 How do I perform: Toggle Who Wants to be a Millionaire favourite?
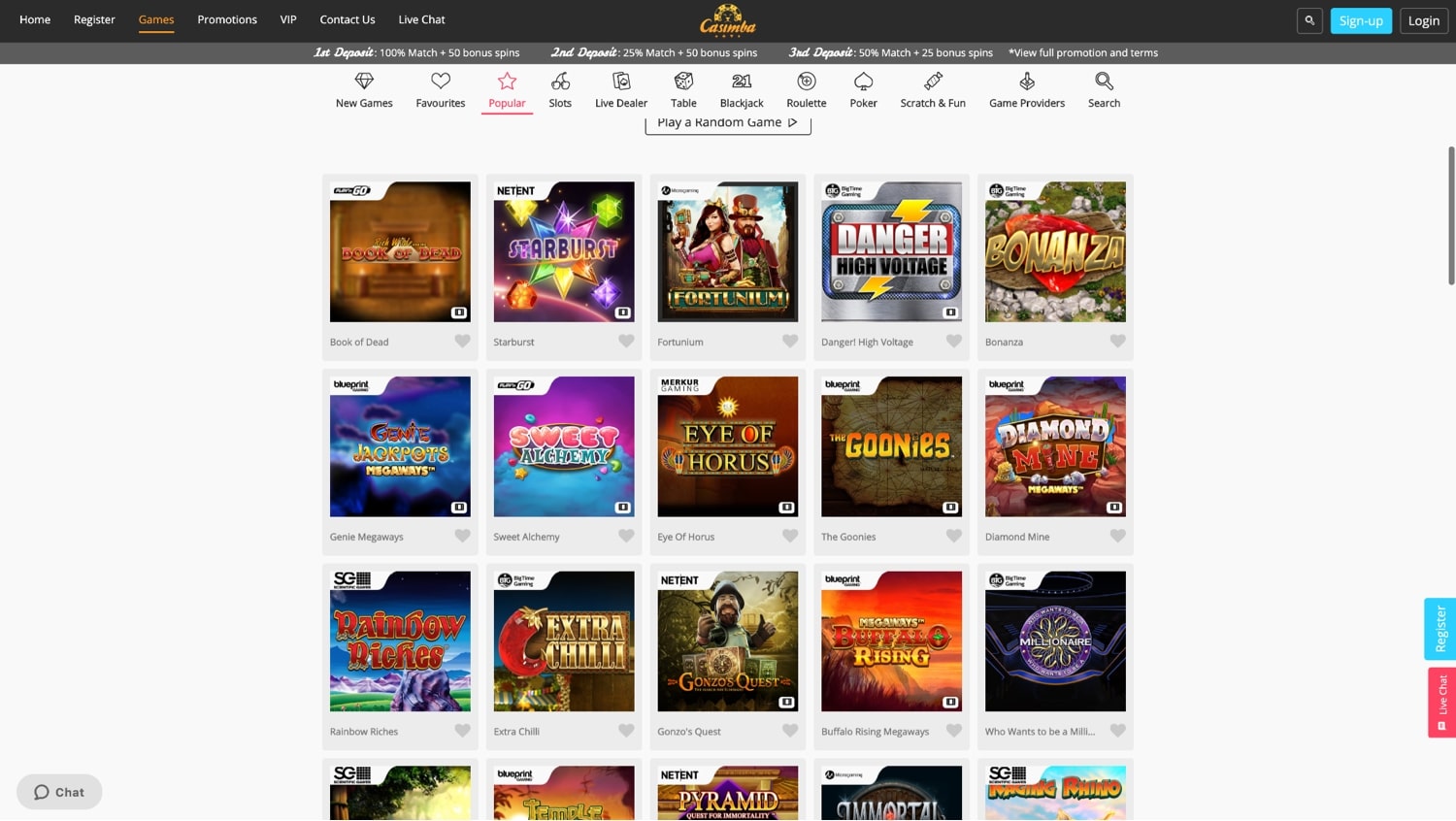(x=1118, y=731)
